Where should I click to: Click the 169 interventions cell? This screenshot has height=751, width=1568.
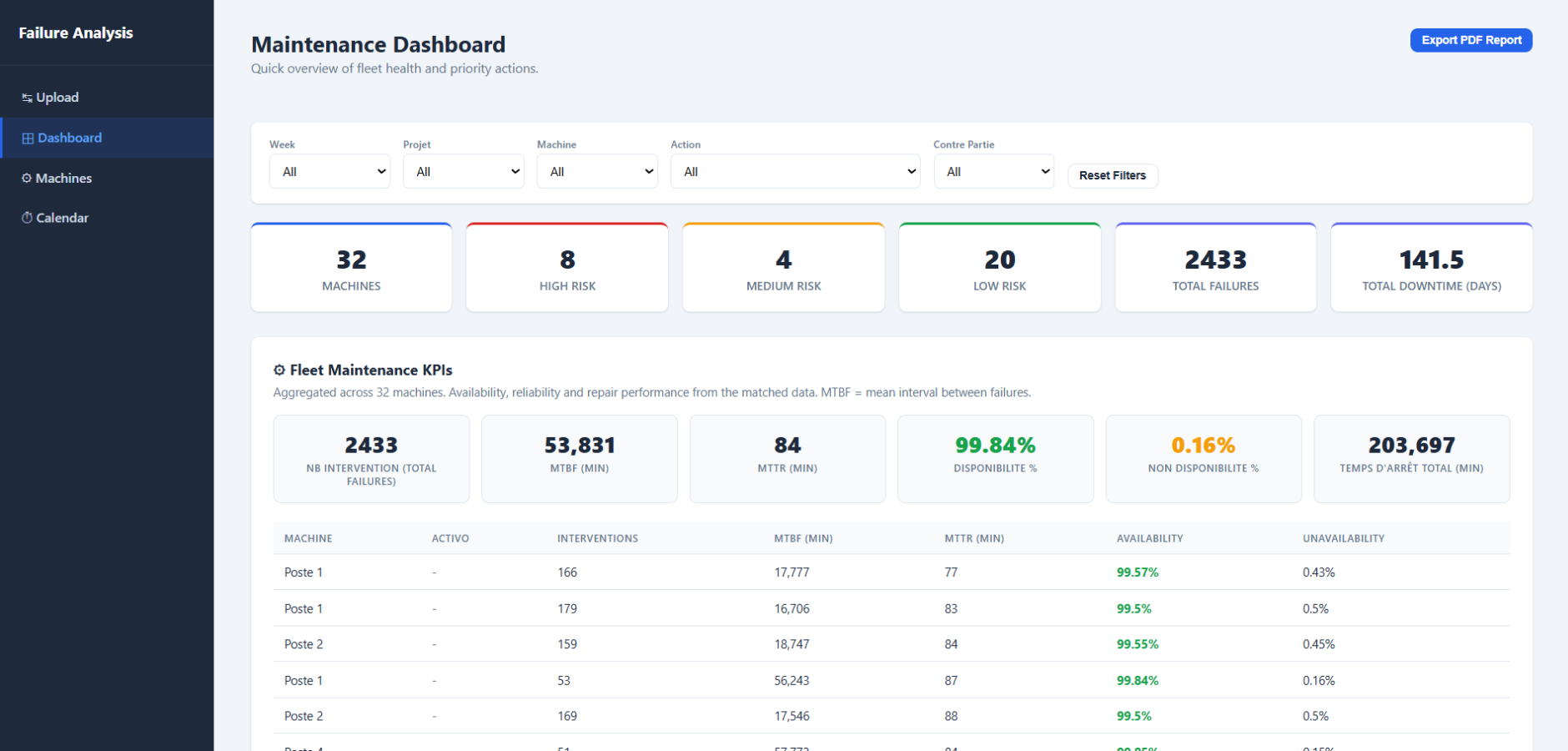pyautogui.click(x=567, y=716)
